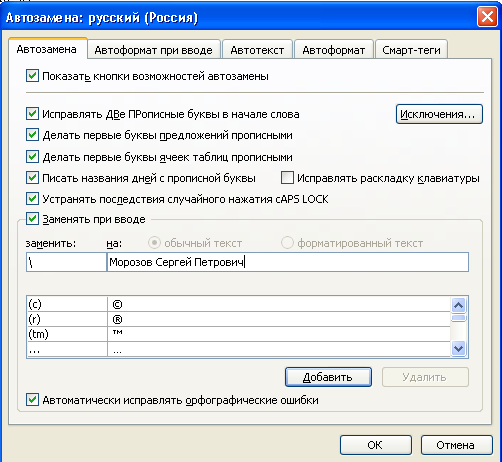This screenshot has width=502, height=462.
Task: Close the Автозамена dialog window
Action: pos(487,16)
